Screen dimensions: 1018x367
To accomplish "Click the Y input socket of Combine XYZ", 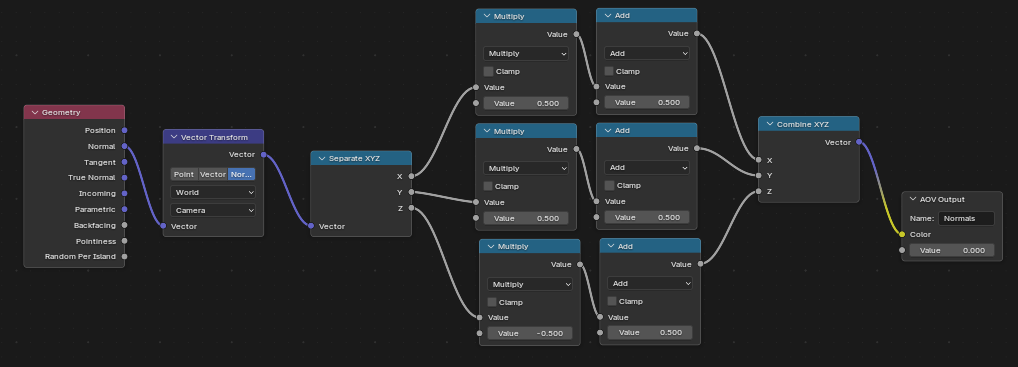I will point(758,175).
